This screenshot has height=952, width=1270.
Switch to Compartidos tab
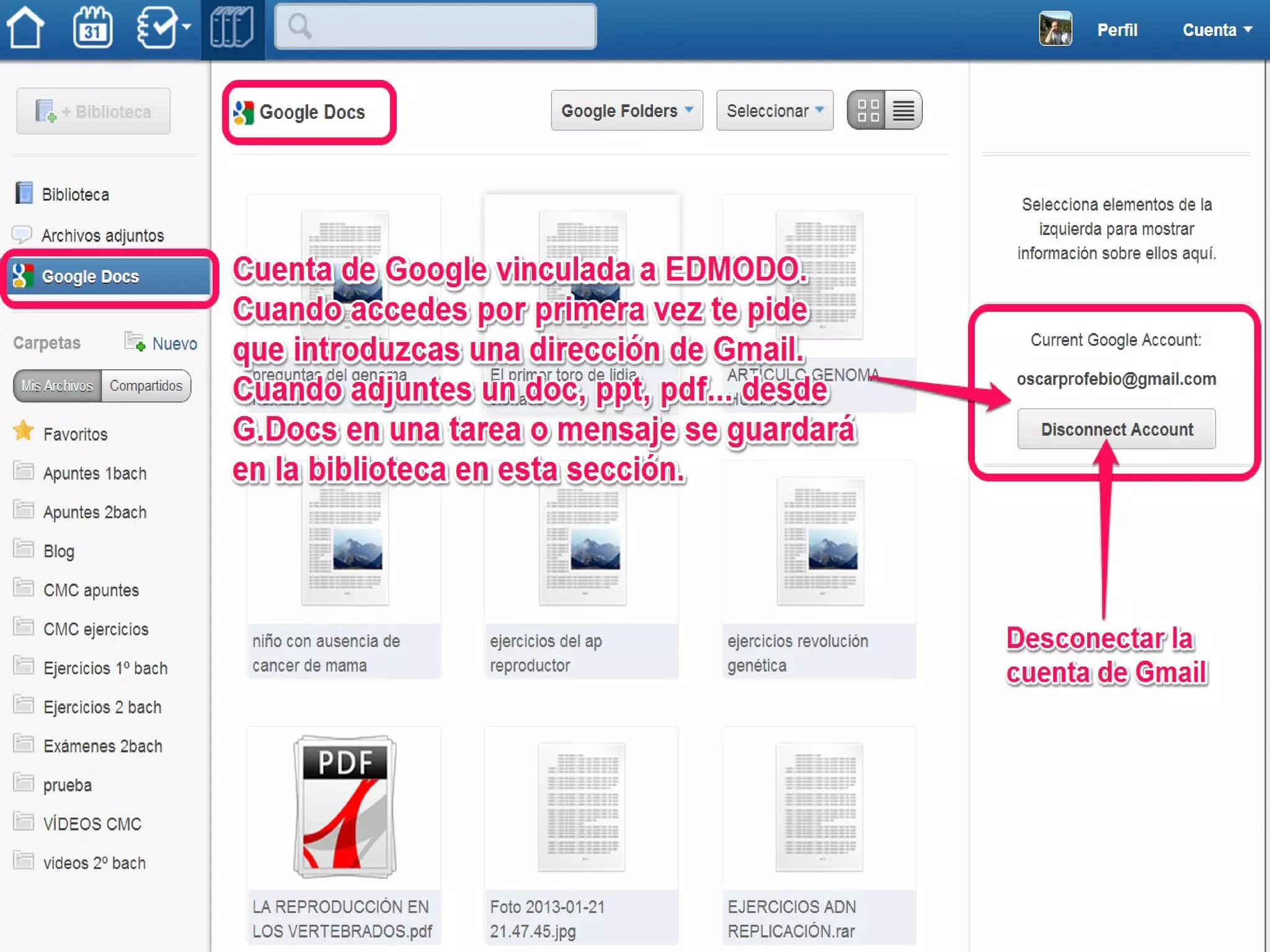click(146, 386)
